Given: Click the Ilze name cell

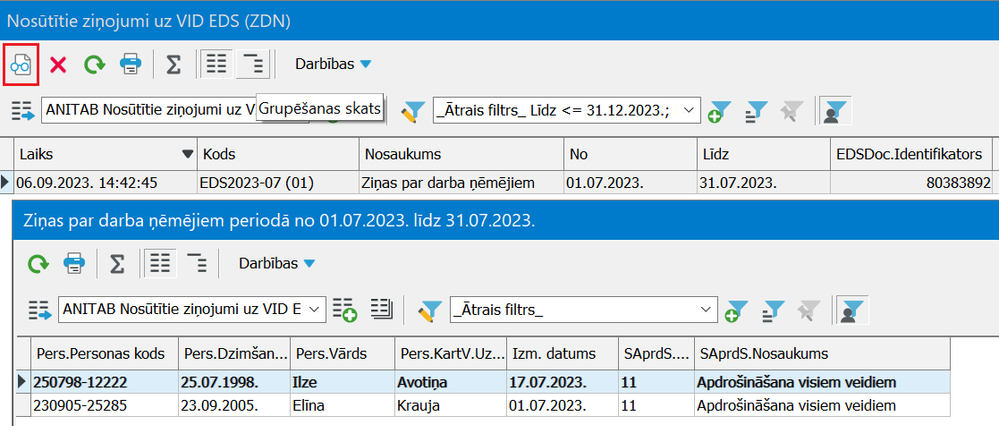Looking at the screenshot, I should pyautogui.click(x=342, y=383).
